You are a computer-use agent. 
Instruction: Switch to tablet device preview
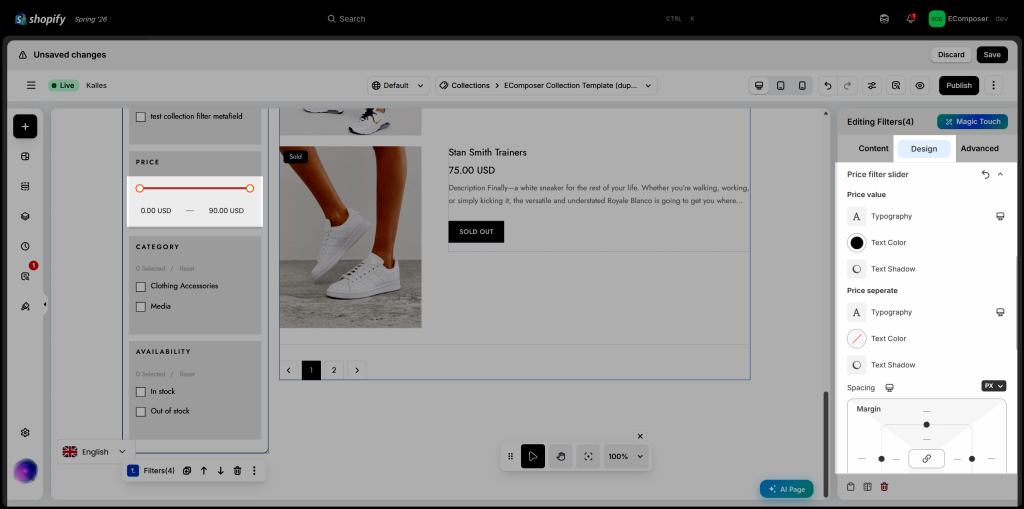780,85
